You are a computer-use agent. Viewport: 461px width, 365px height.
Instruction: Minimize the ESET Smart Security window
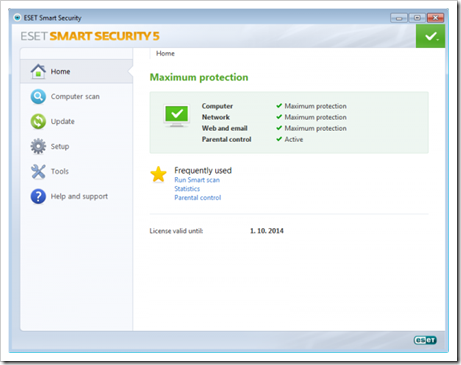coord(399,18)
